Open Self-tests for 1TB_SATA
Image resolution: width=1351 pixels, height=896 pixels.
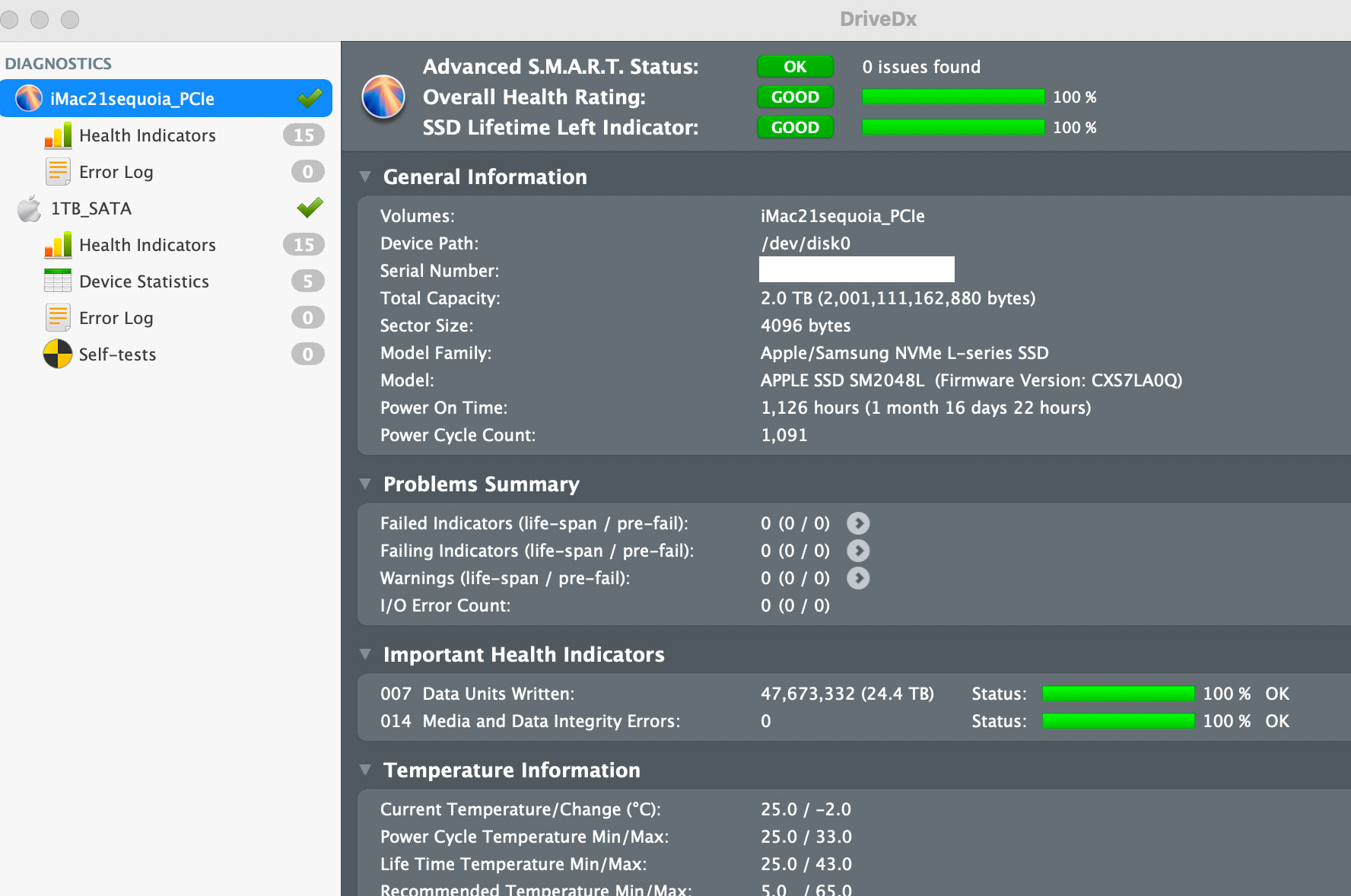point(117,354)
